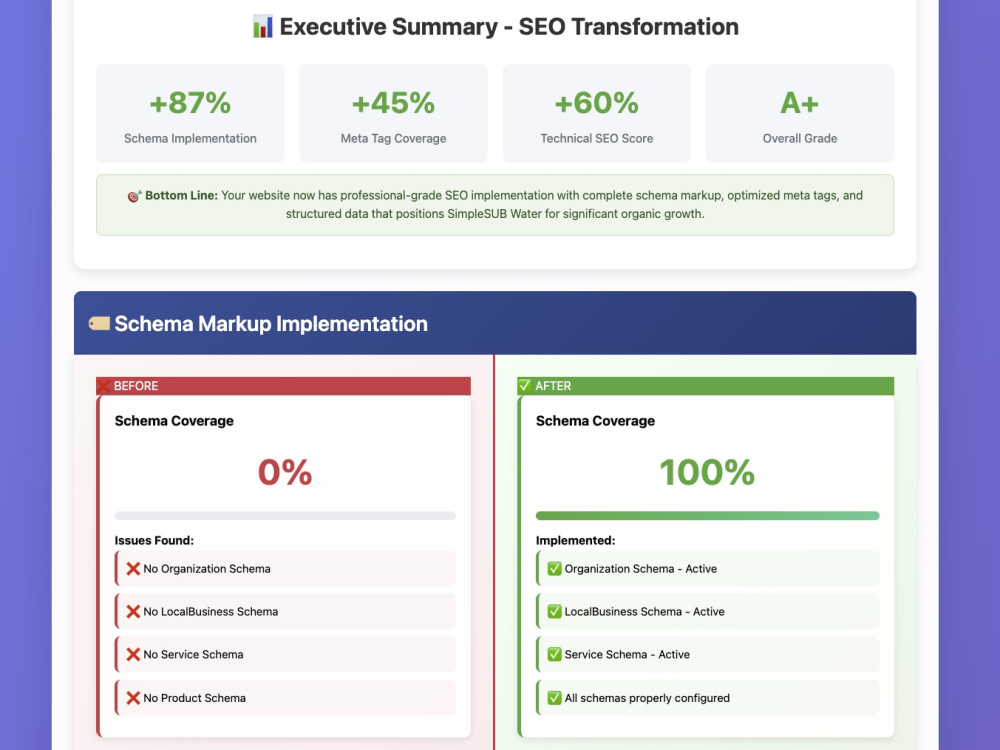Click the green check icon in AFTER header

point(524,386)
